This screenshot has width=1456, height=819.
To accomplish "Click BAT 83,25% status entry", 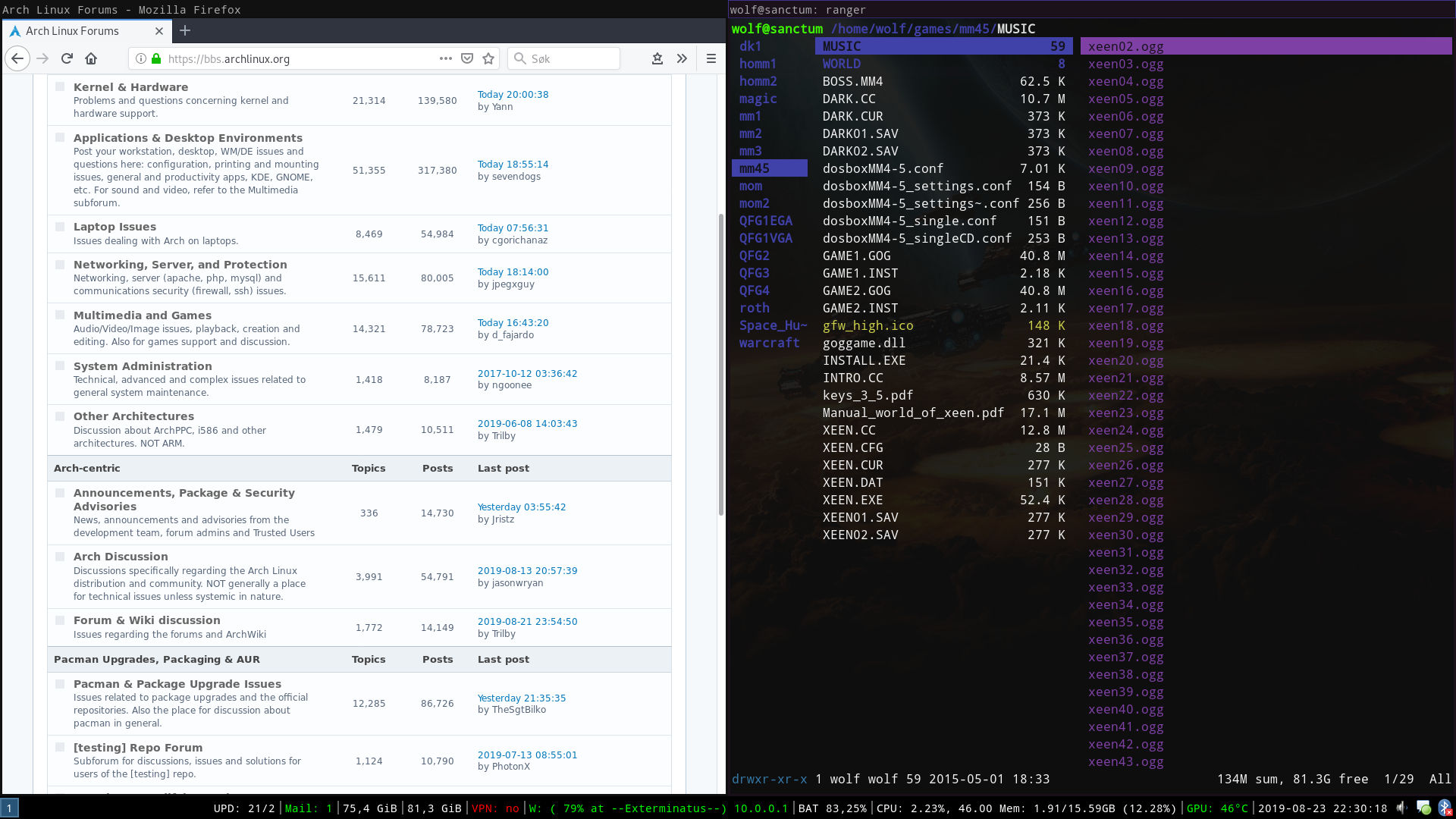I will coord(833,808).
